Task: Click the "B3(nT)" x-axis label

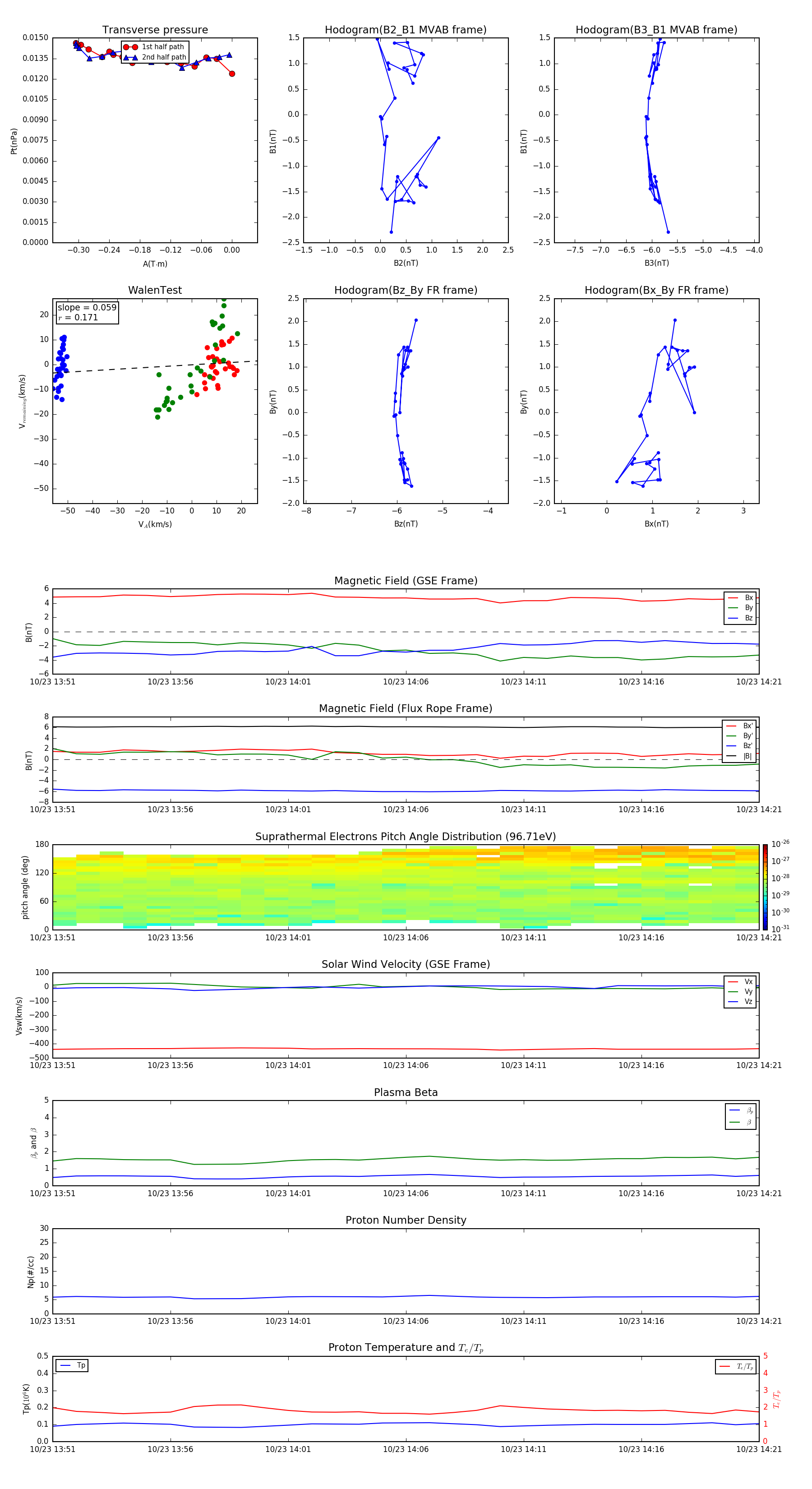Action: 656,263
